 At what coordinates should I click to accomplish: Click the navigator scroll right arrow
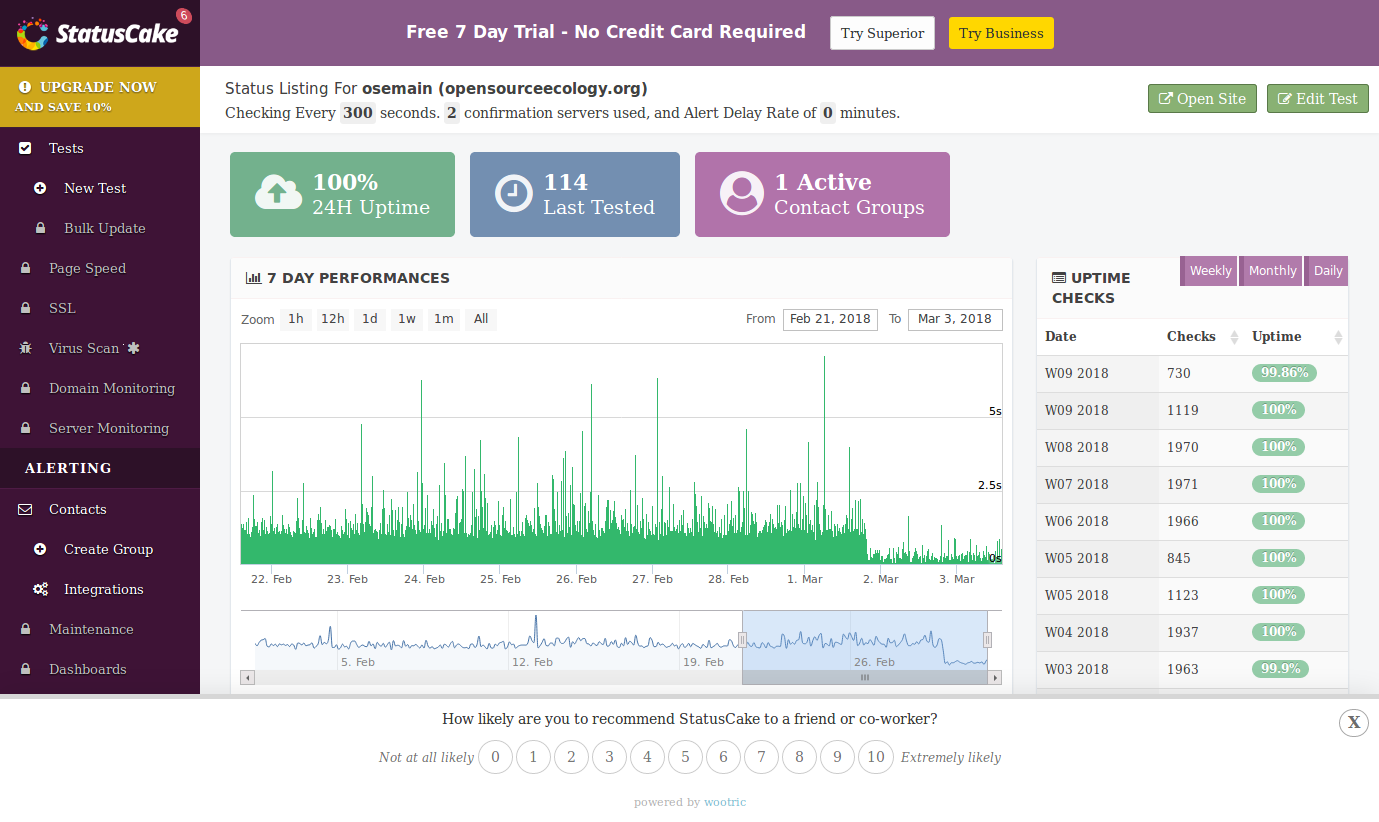tap(995, 677)
